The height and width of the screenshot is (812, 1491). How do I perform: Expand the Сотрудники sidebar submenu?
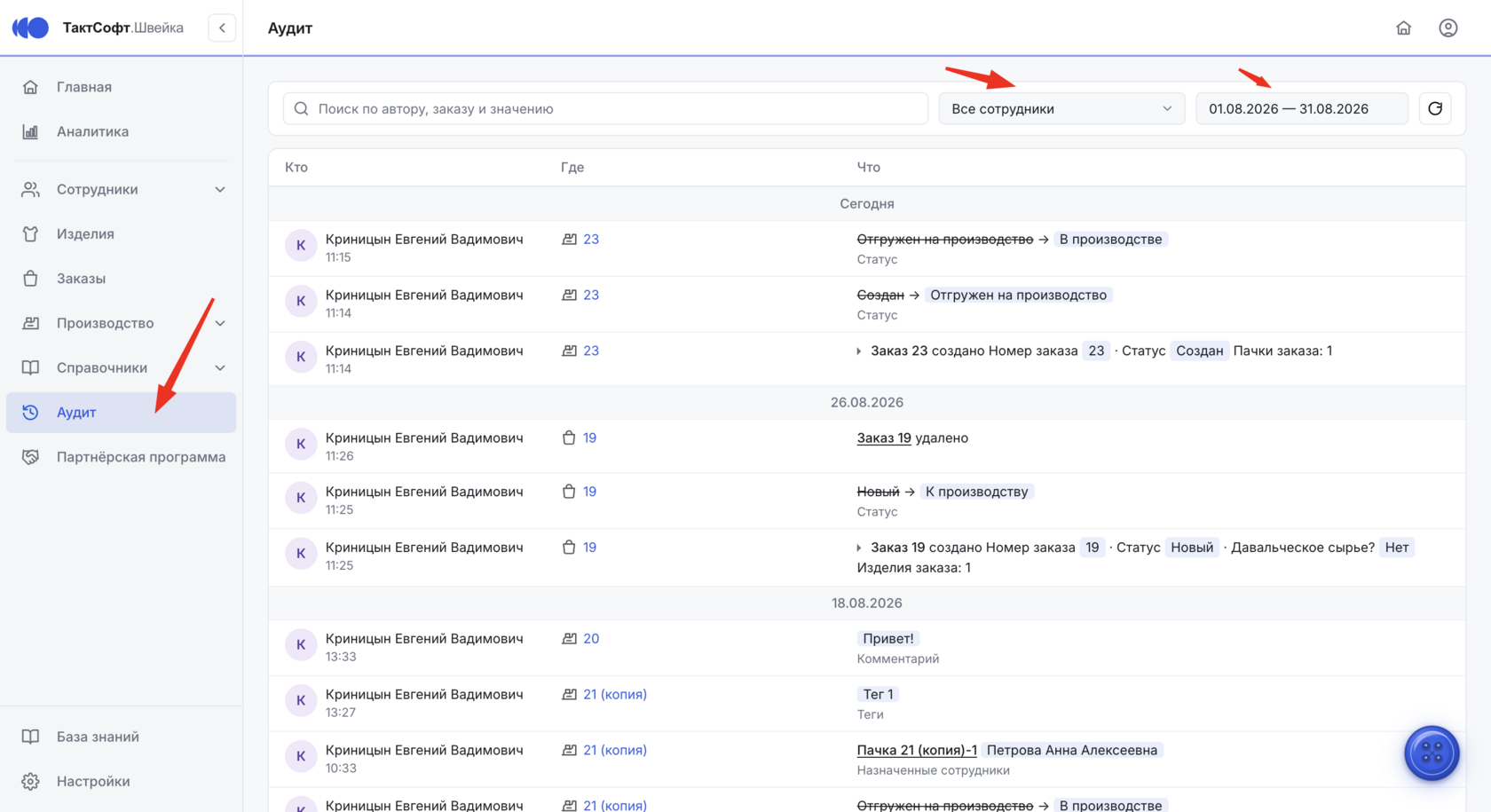click(x=220, y=189)
